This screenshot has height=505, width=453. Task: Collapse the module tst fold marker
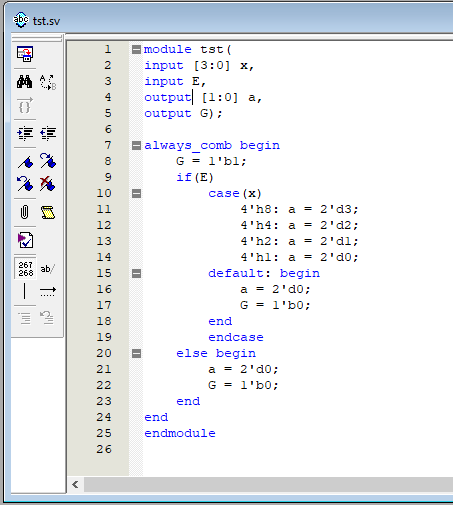click(136, 49)
